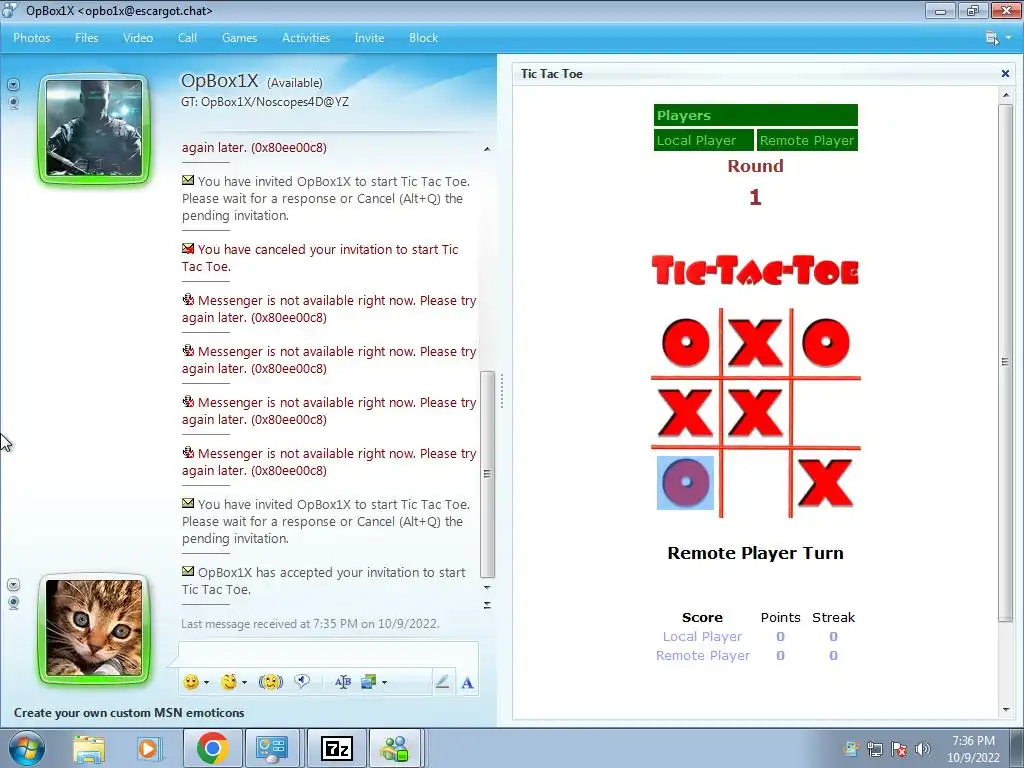Click the show menu icon at top right
This screenshot has width=1024, height=768.
[x=992, y=38]
